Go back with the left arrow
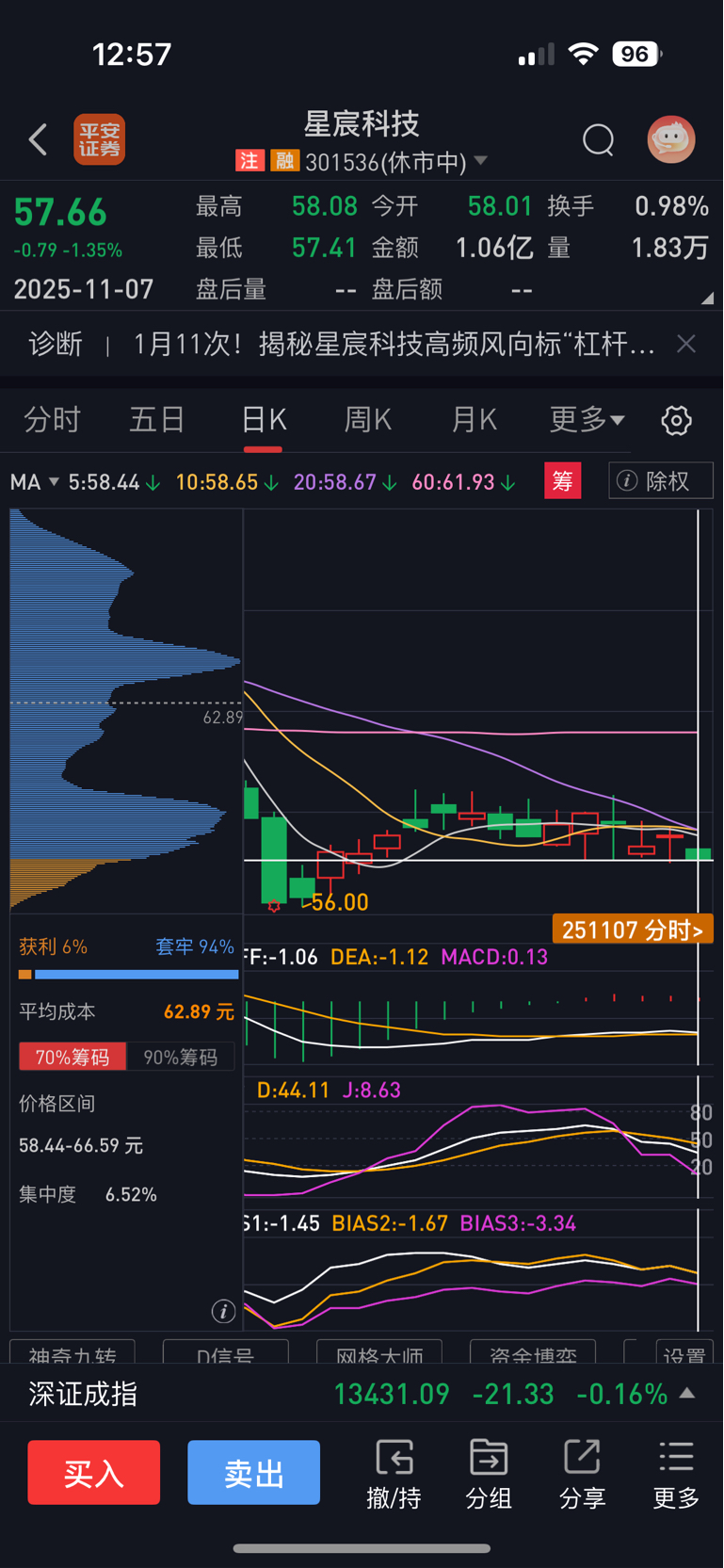This screenshot has width=724, height=1568. [x=38, y=139]
